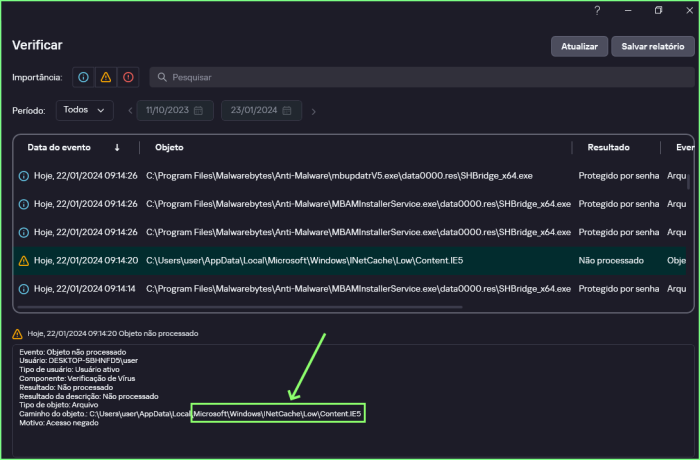Sort by Data do evento column
The image size is (700, 460).
point(60,147)
